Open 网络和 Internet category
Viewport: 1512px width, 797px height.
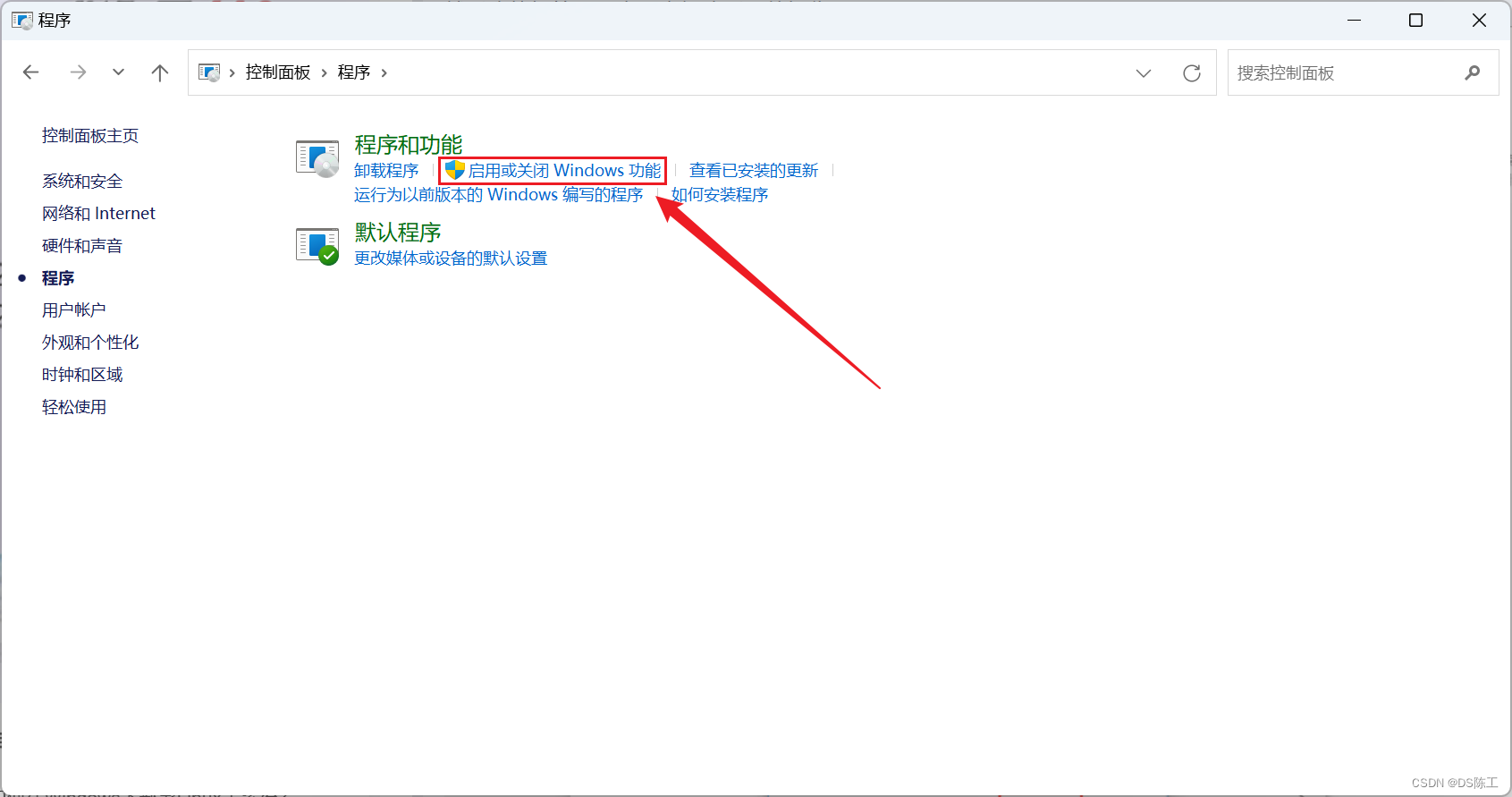[98, 214]
